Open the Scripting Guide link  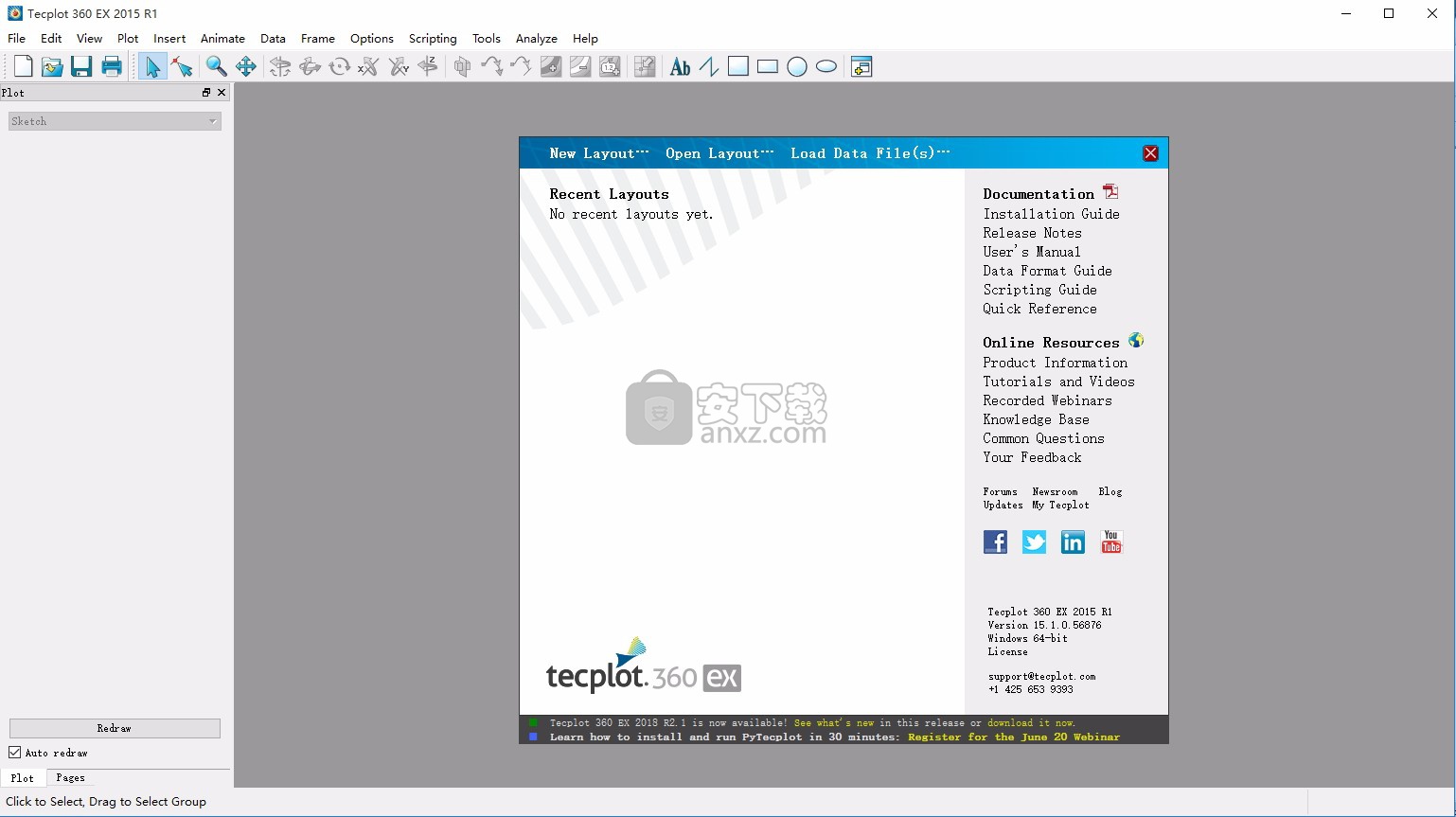1039,290
